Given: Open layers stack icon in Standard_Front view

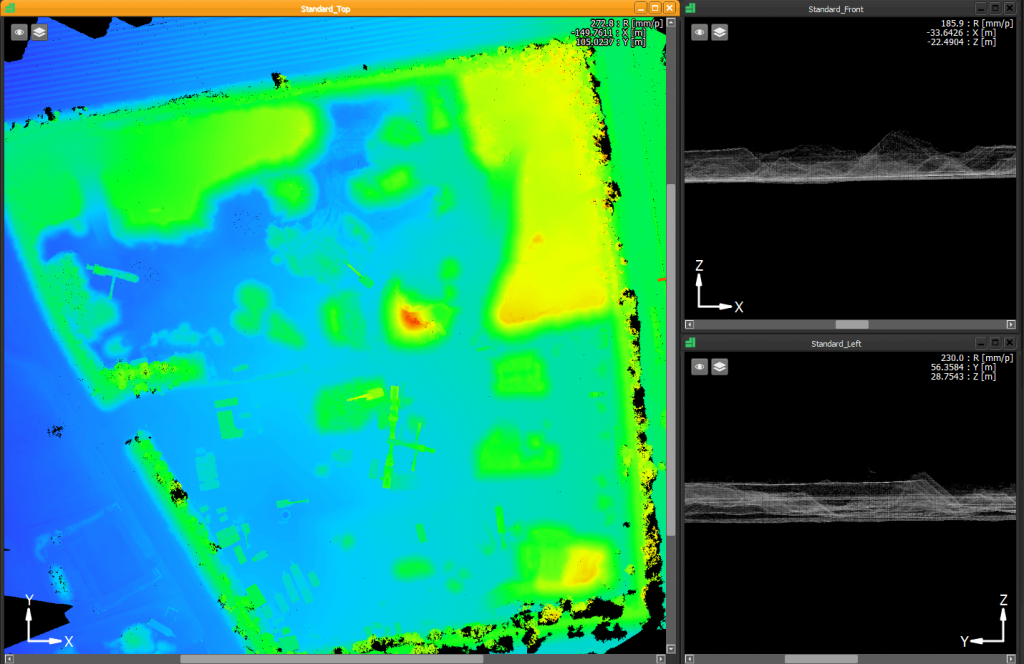Looking at the screenshot, I should tap(720, 32).
